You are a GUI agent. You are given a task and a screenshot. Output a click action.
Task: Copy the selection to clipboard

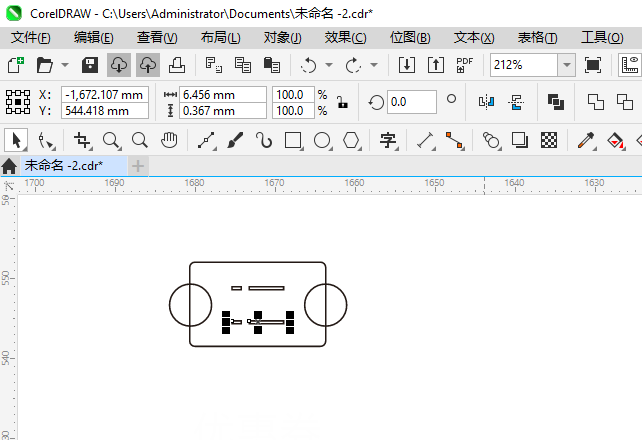243,65
